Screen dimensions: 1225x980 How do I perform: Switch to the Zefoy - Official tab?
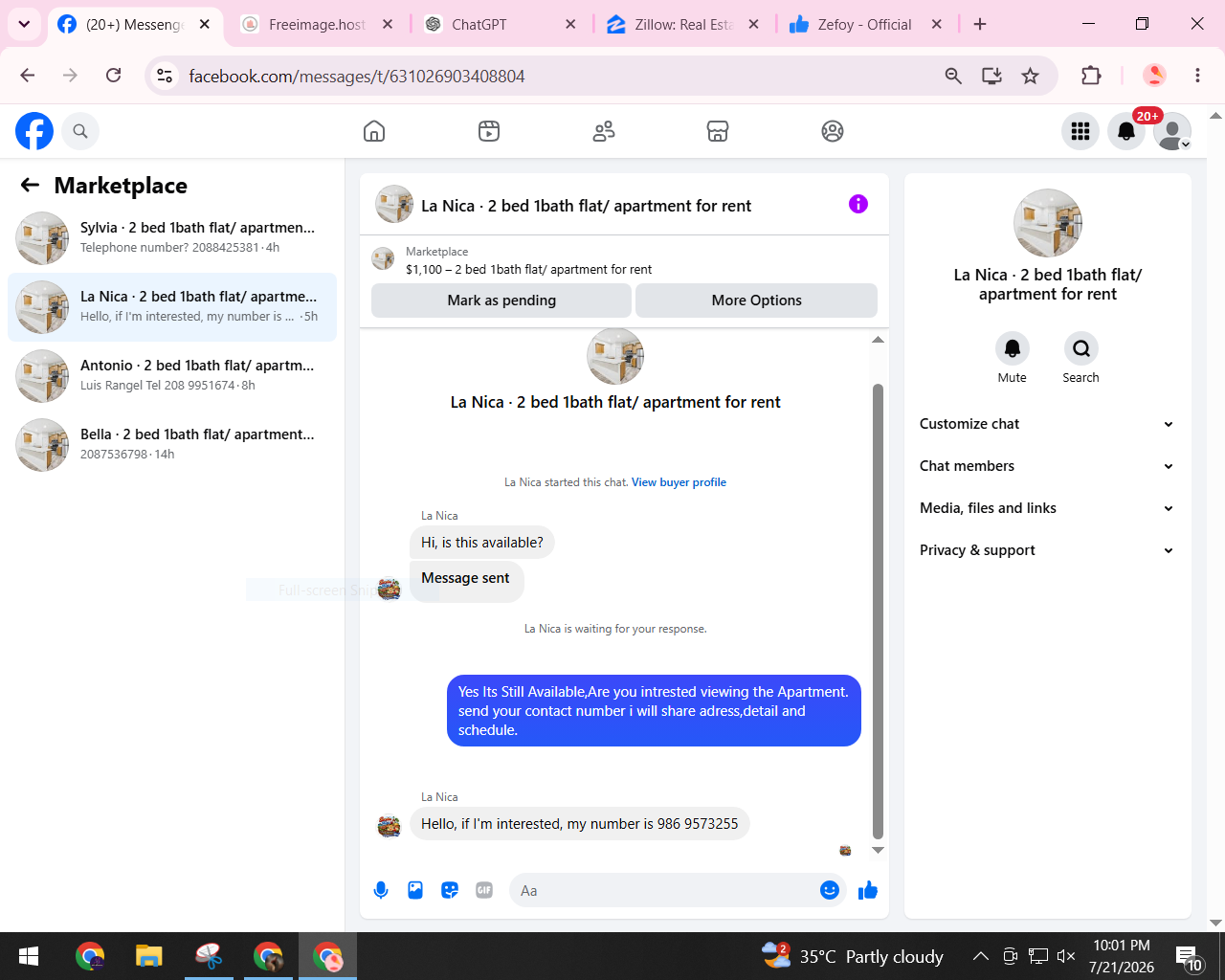pos(866,25)
